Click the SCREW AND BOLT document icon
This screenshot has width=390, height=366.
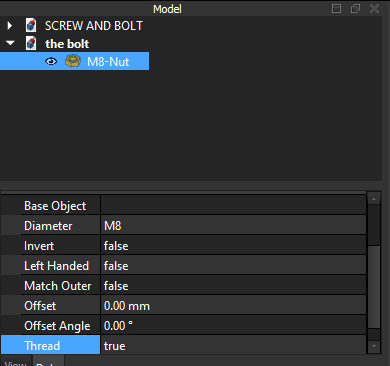[x=31, y=25]
